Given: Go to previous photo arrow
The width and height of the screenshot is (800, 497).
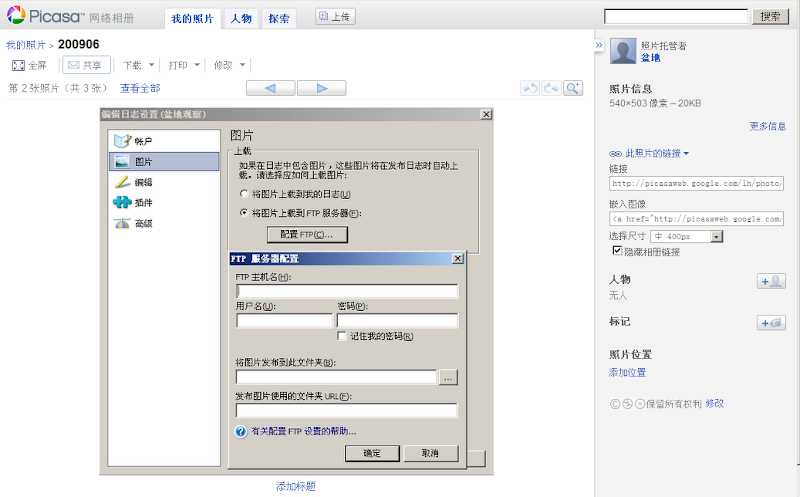Looking at the screenshot, I should [x=270, y=88].
